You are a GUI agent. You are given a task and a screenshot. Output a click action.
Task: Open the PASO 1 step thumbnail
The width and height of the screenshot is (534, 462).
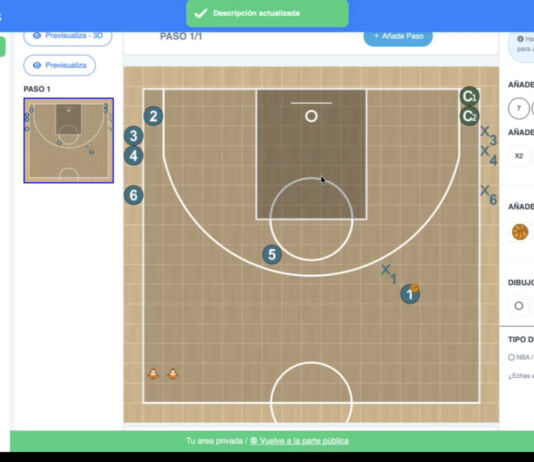tap(68, 140)
